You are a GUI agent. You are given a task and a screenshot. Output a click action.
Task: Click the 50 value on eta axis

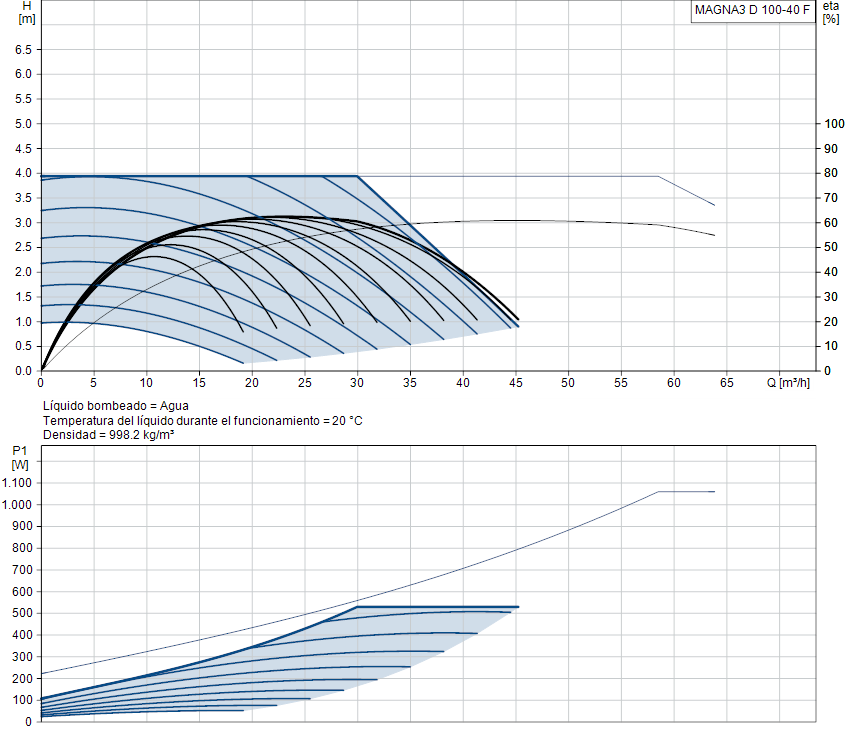(831, 247)
